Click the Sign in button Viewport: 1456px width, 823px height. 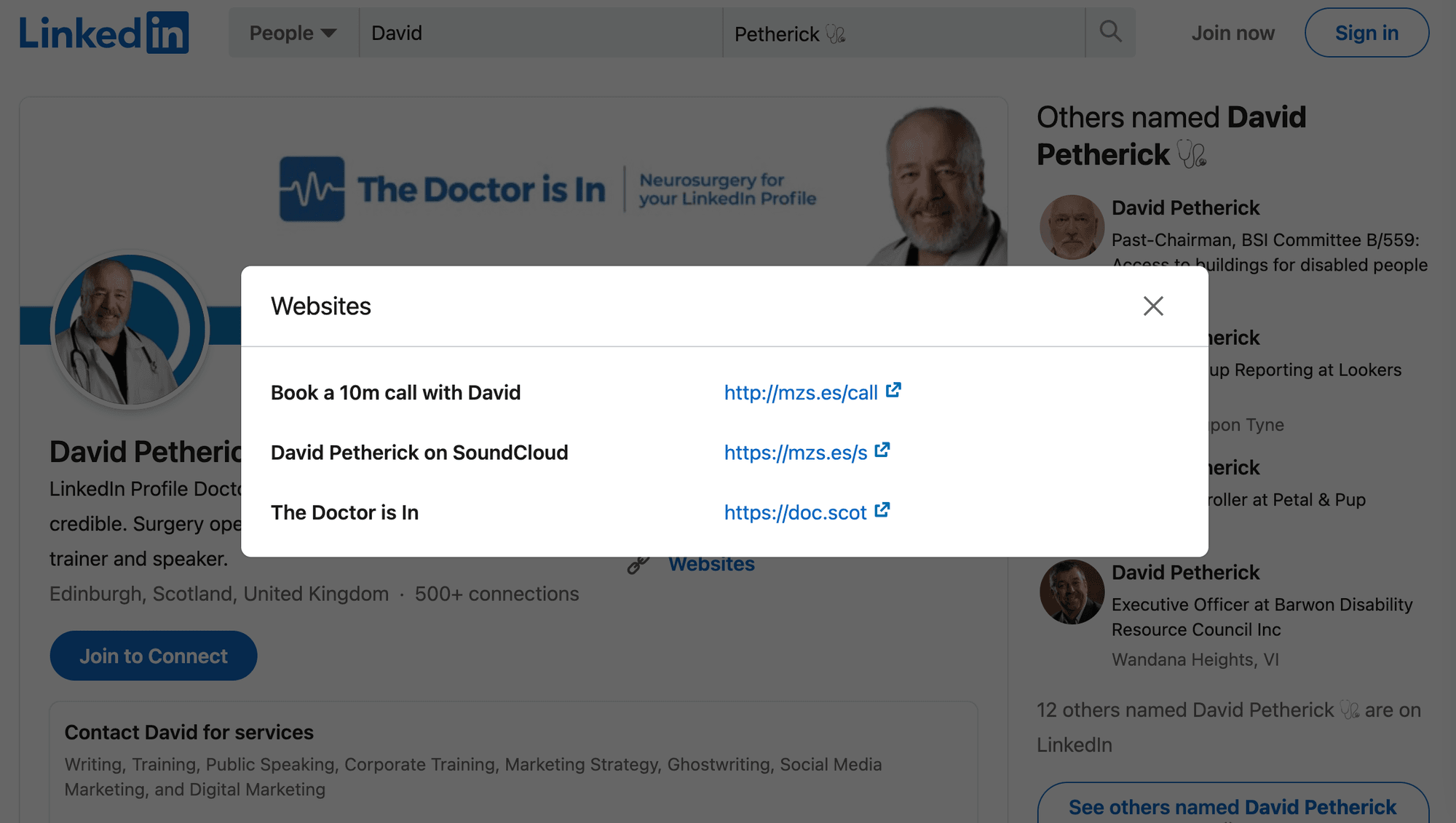point(1366,33)
